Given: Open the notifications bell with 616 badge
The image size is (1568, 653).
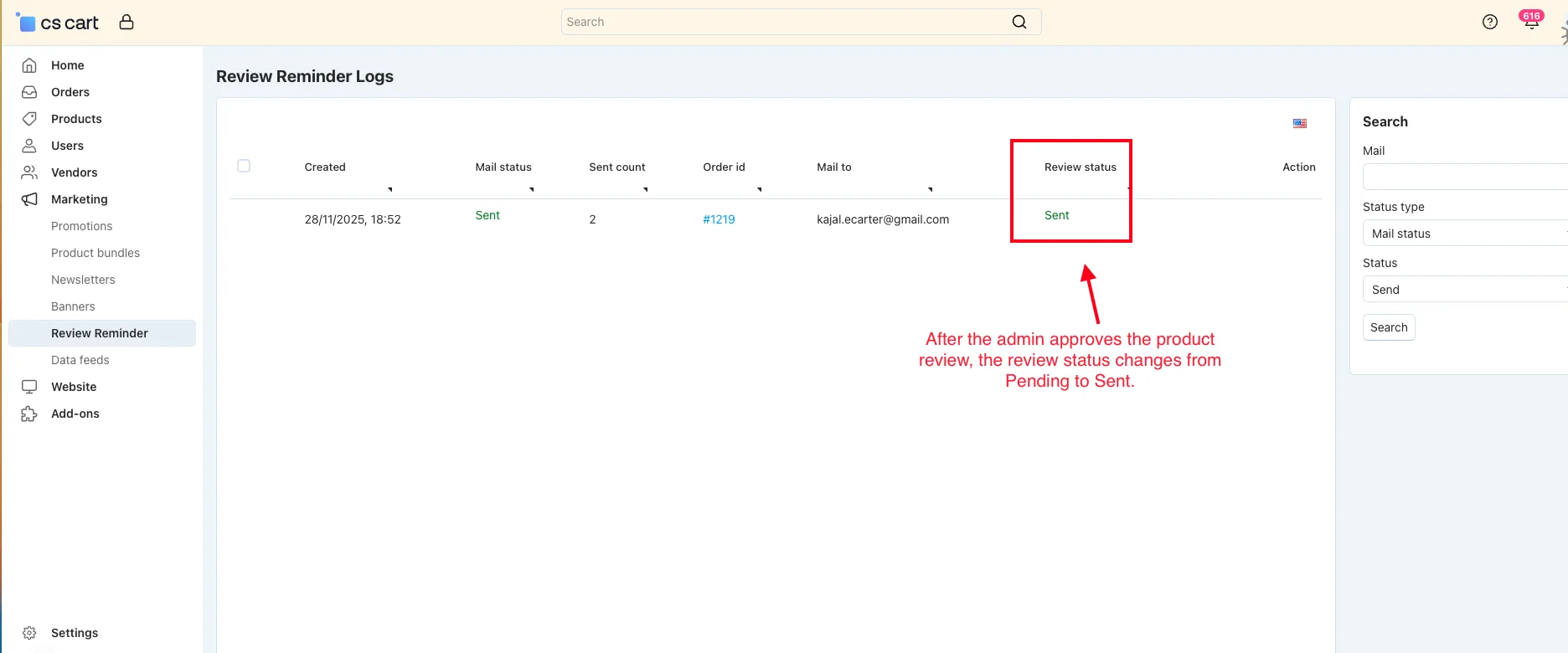Looking at the screenshot, I should 1531,21.
